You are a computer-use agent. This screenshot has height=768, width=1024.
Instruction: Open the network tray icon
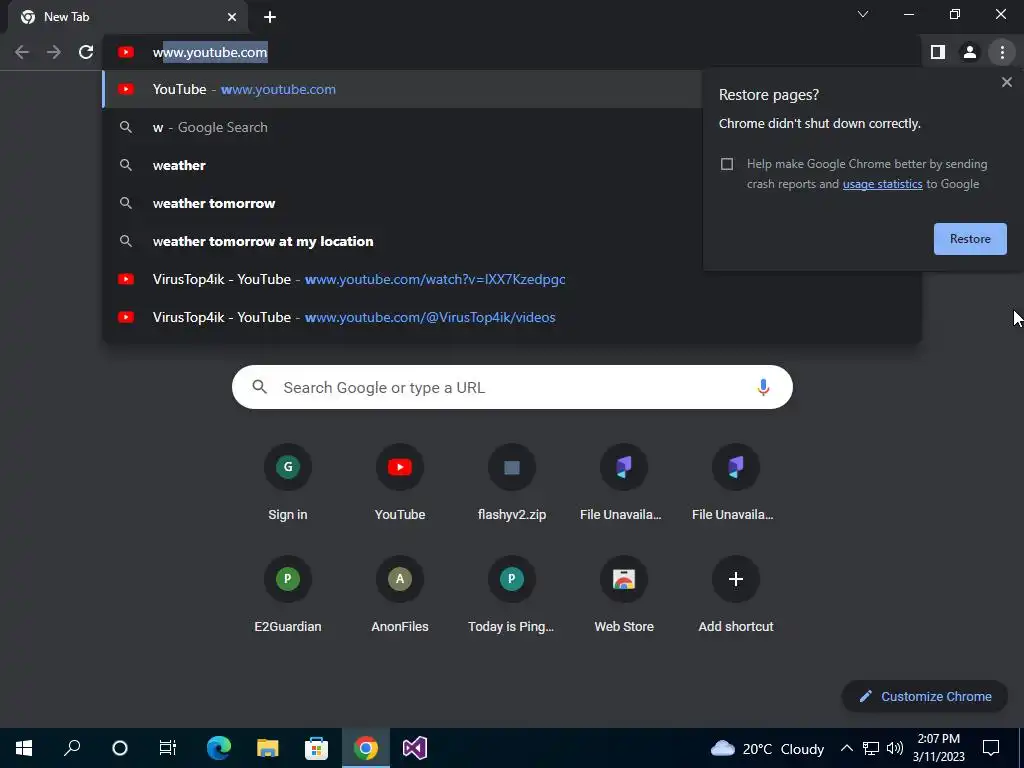point(871,748)
